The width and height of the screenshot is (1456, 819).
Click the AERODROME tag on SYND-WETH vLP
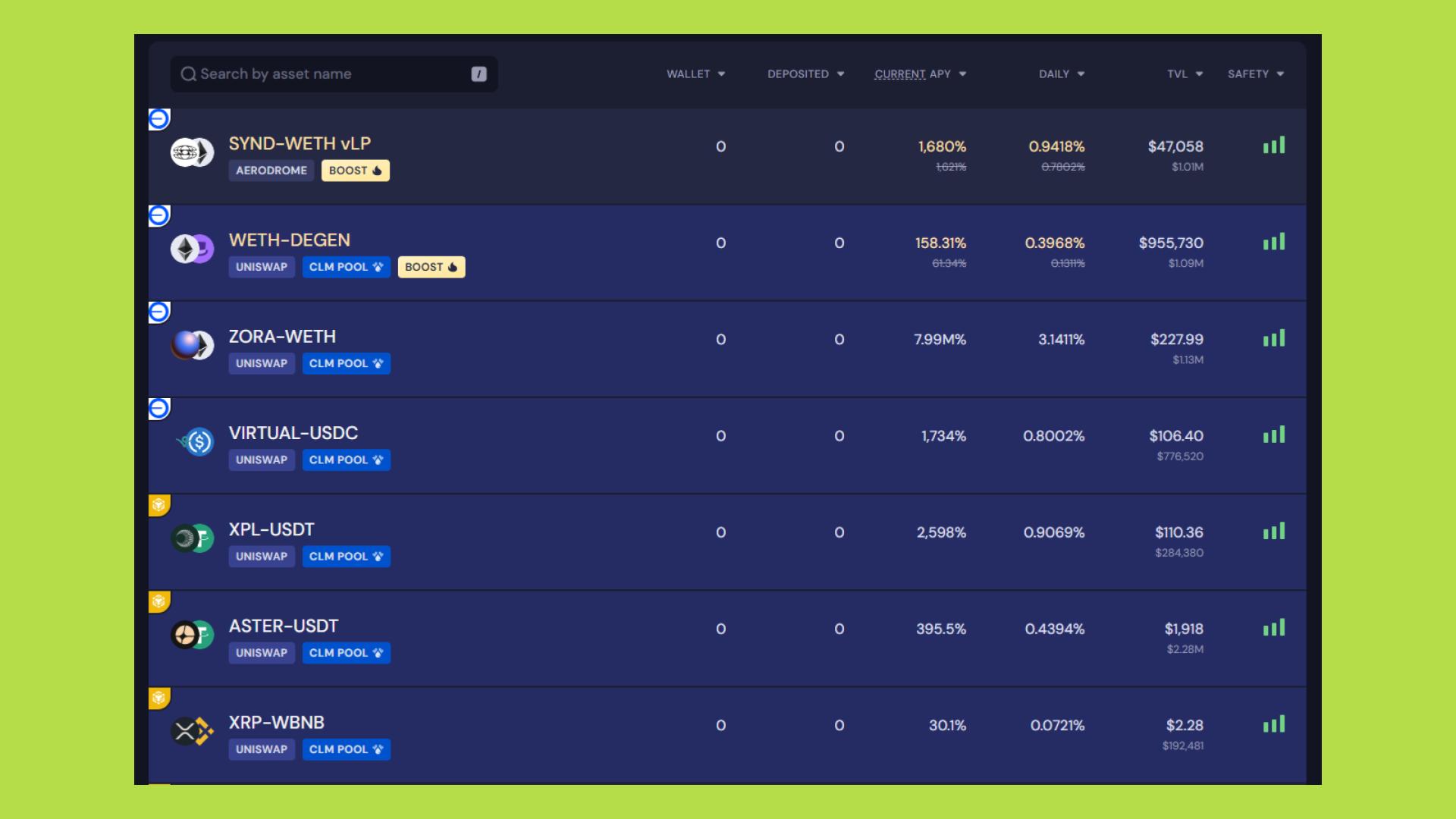coord(271,171)
